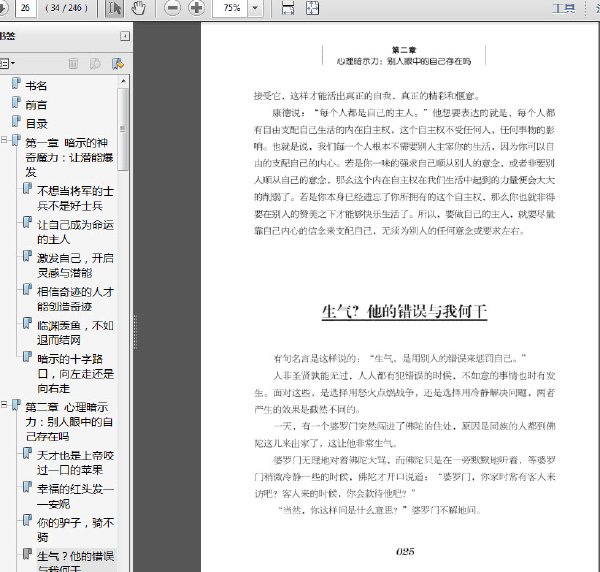Click the bookmarks panel scrollbar thumb
This screenshot has width=600, height=572.
pyautogui.click(x=123, y=129)
